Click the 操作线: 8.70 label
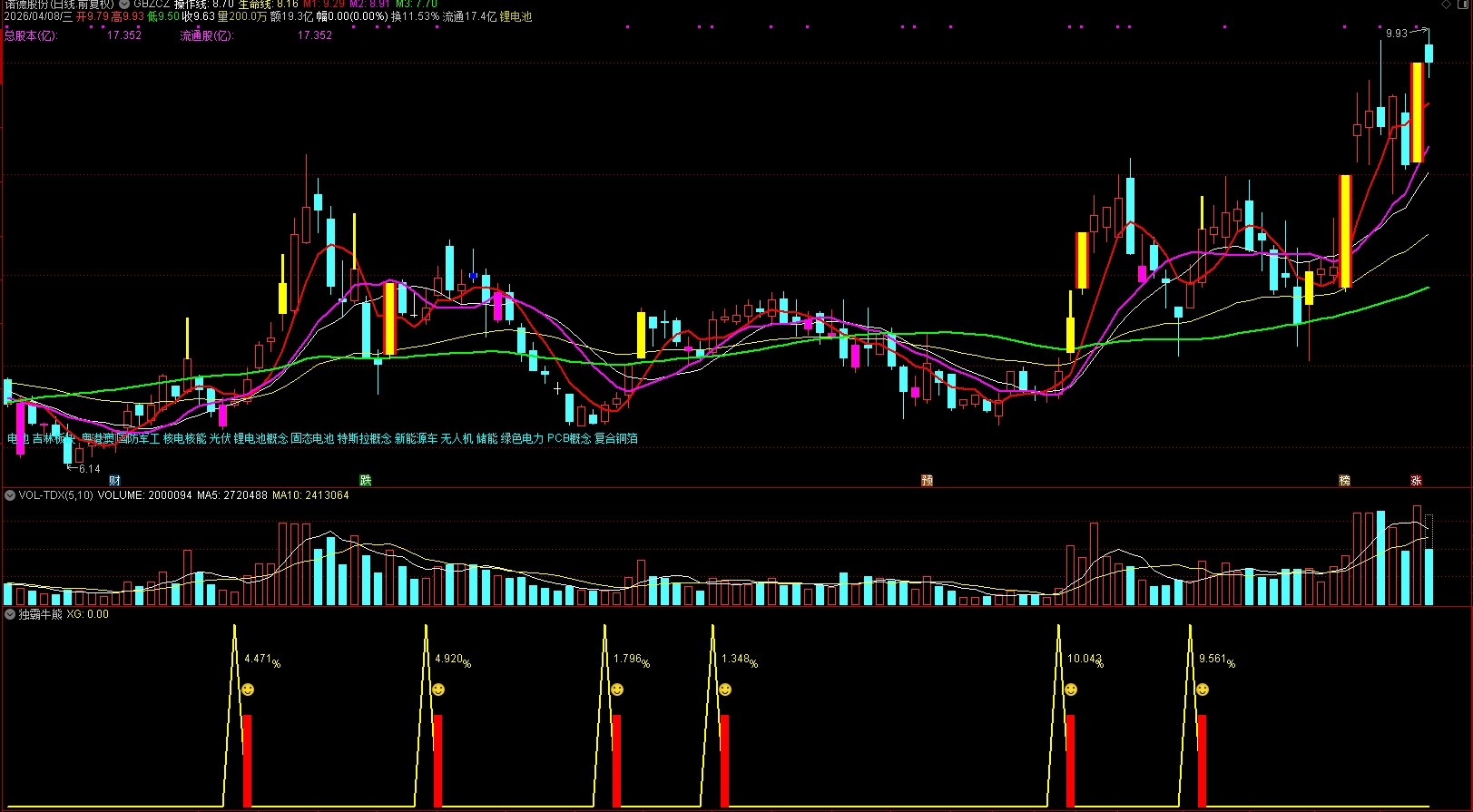Screen dimensions: 1473x812 point(204,5)
